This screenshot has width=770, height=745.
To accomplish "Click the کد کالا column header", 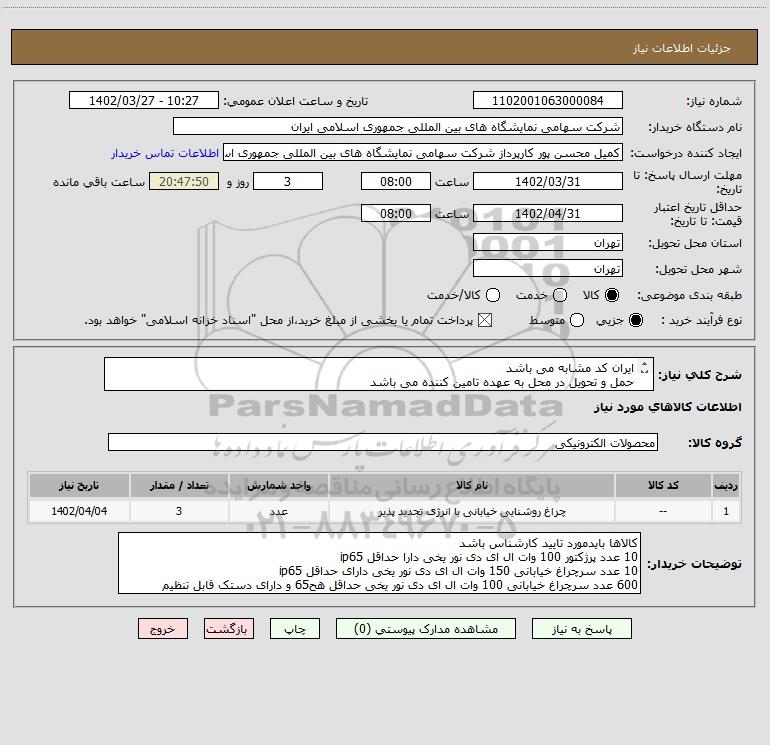I will [663, 485].
